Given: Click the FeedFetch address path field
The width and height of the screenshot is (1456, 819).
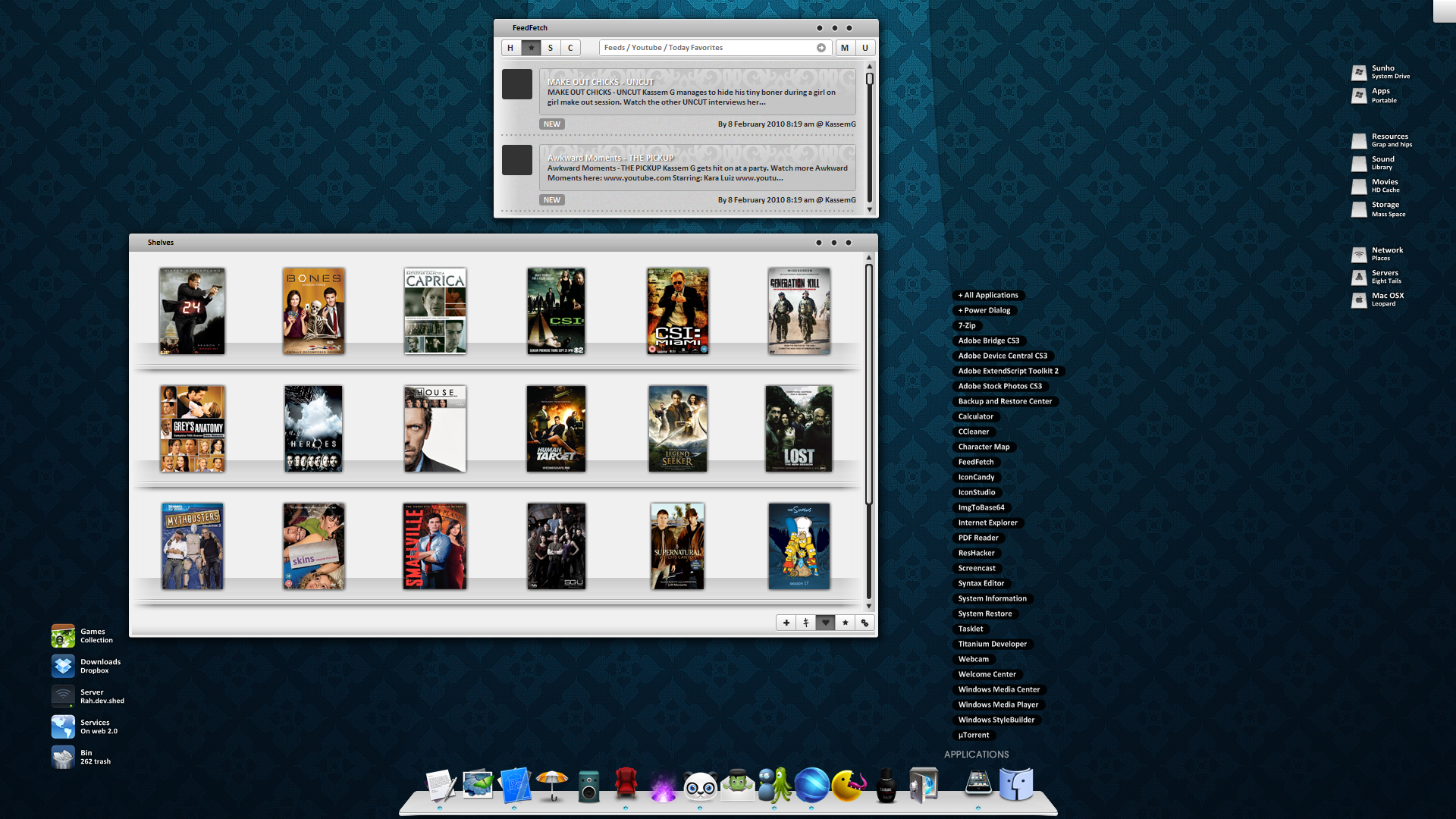Looking at the screenshot, I should click(x=714, y=48).
